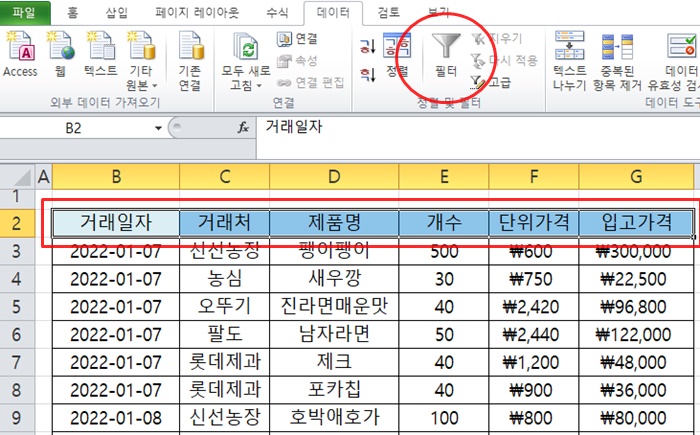Click header cell 거래처
This screenshot has width=700, height=435.
[225, 222]
